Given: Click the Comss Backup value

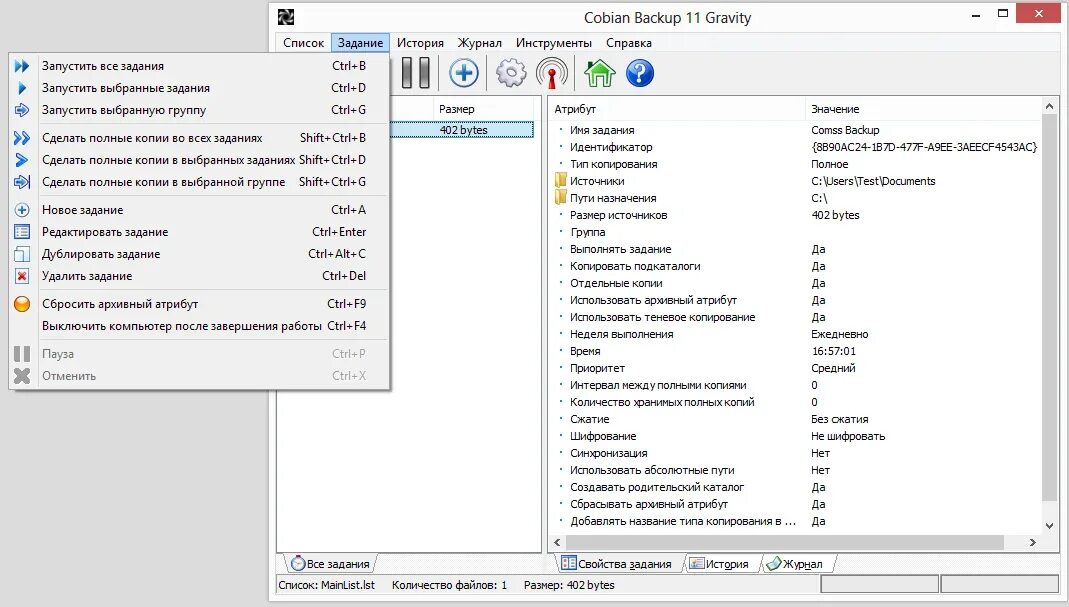Looking at the screenshot, I should pyautogui.click(x=845, y=130).
